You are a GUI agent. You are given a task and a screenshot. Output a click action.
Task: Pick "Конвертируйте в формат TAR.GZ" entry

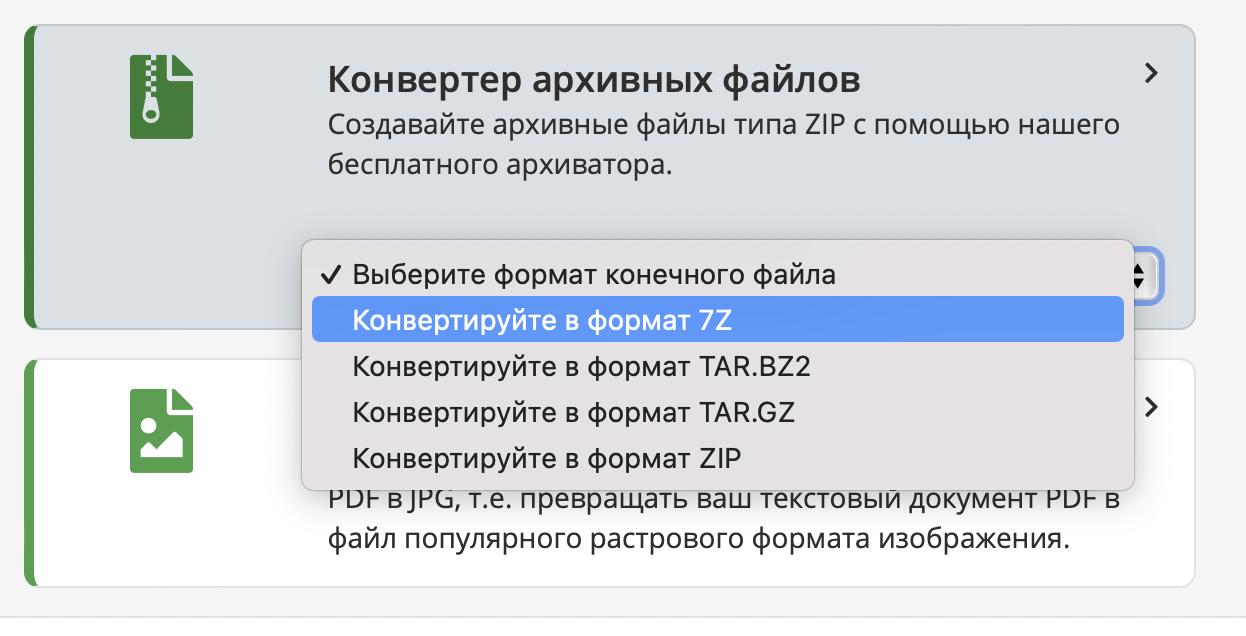click(573, 412)
